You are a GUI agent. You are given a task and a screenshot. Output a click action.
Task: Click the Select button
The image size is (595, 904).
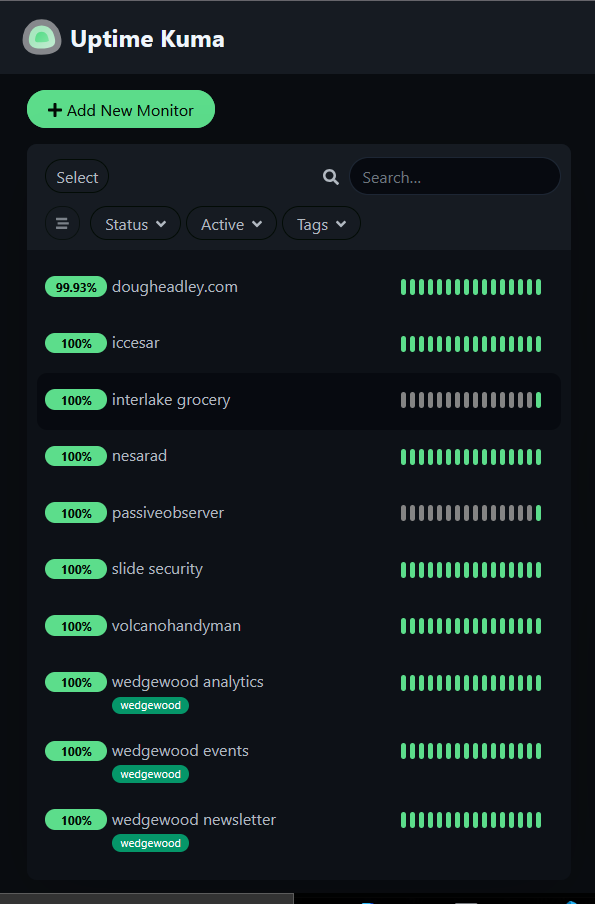click(77, 177)
